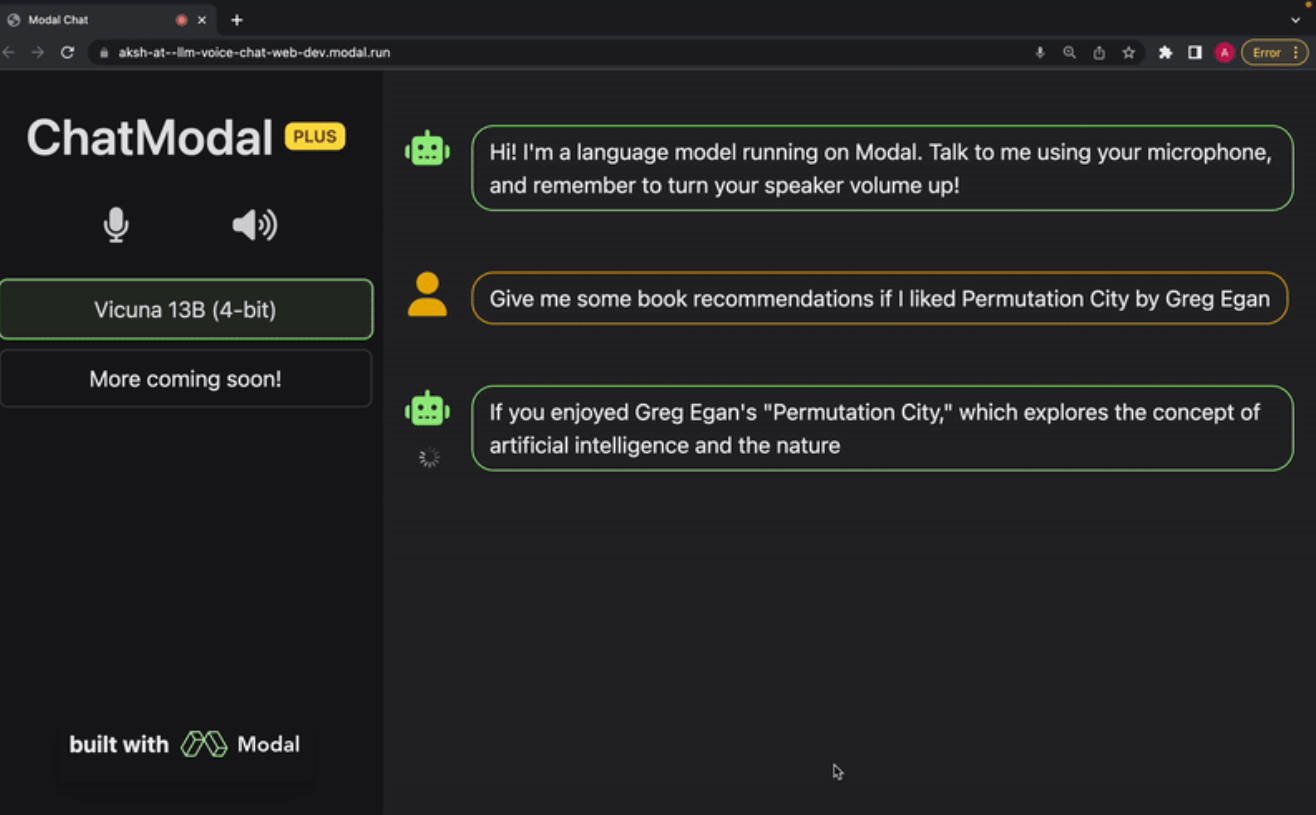Click the robot avatar beside the loading spinner
The image size is (1316, 815).
coord(427,409)
